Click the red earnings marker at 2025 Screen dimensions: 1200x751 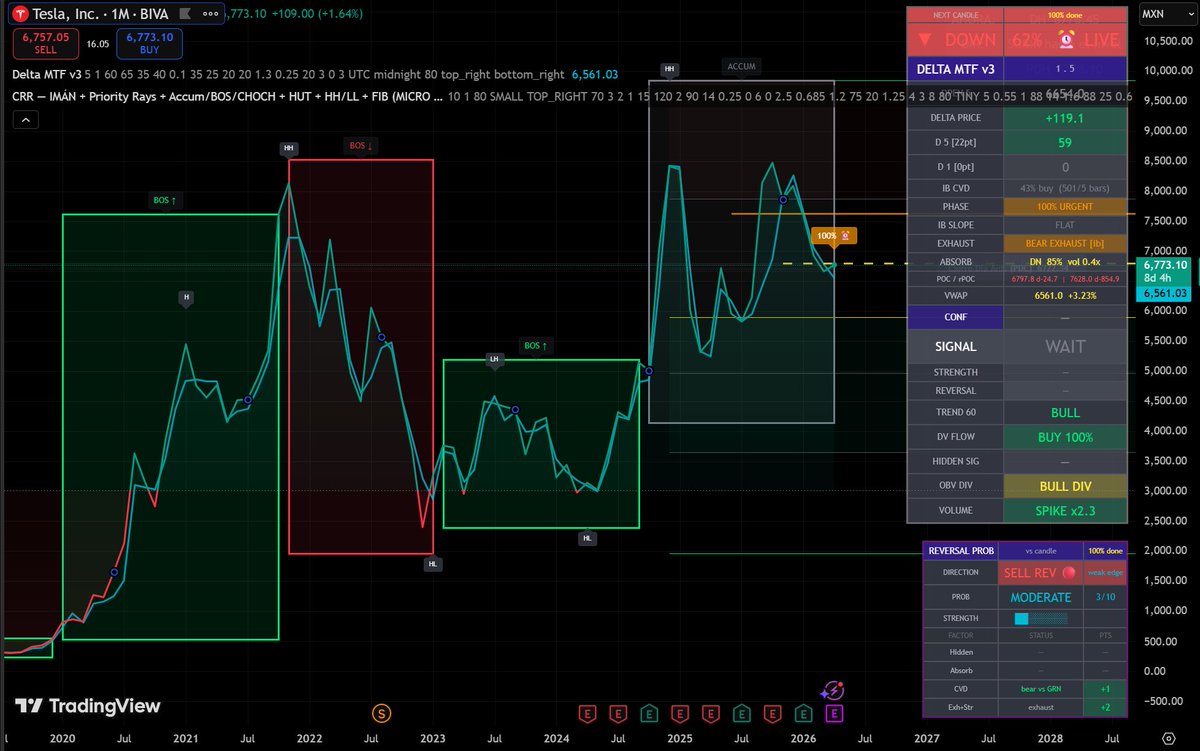[x=680, y=713]
